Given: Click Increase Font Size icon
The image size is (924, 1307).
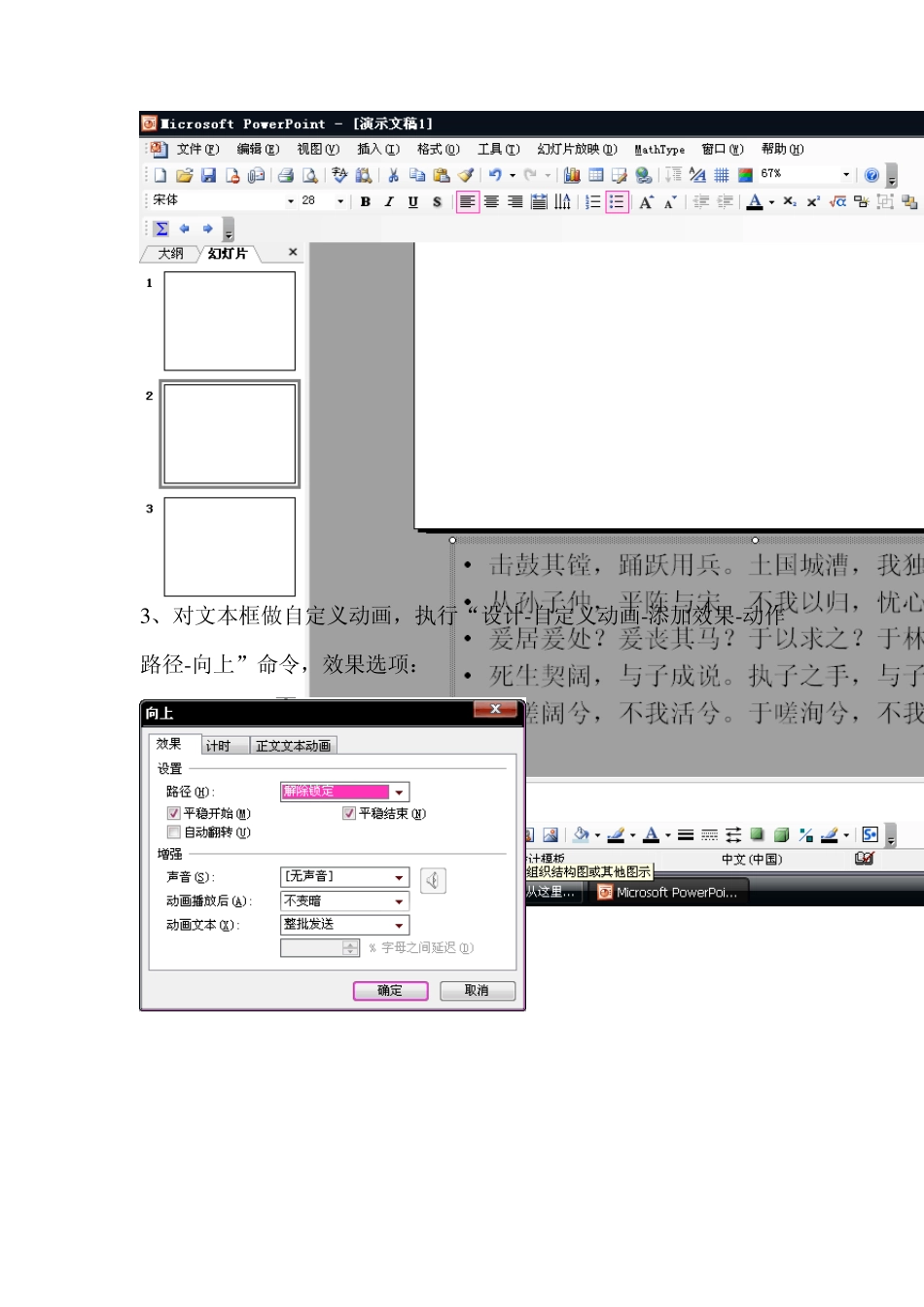Looking at the screenshot, I should click(646, 202).
